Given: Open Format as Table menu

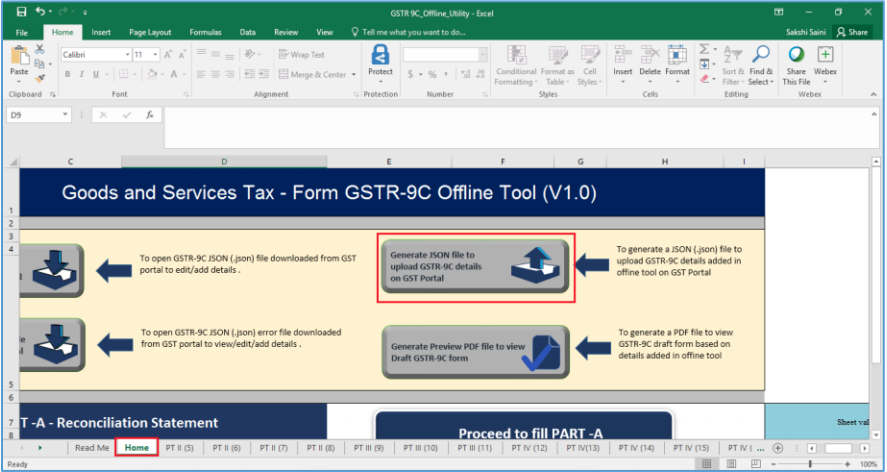Looking at the screenshot, I should pyautogui.click(x=557, y=66).
